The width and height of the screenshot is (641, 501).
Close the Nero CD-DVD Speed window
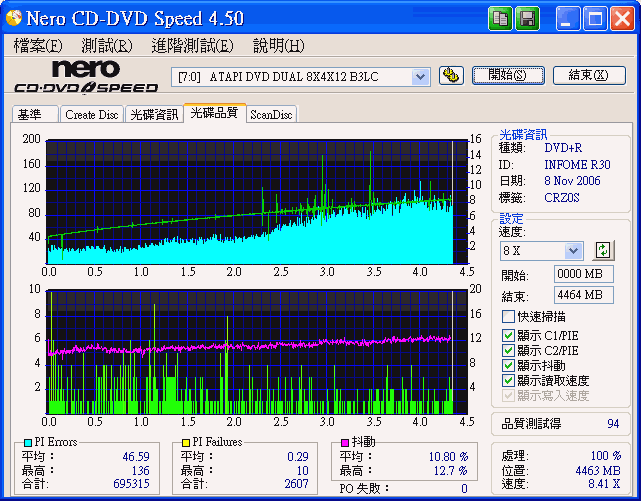622,18
